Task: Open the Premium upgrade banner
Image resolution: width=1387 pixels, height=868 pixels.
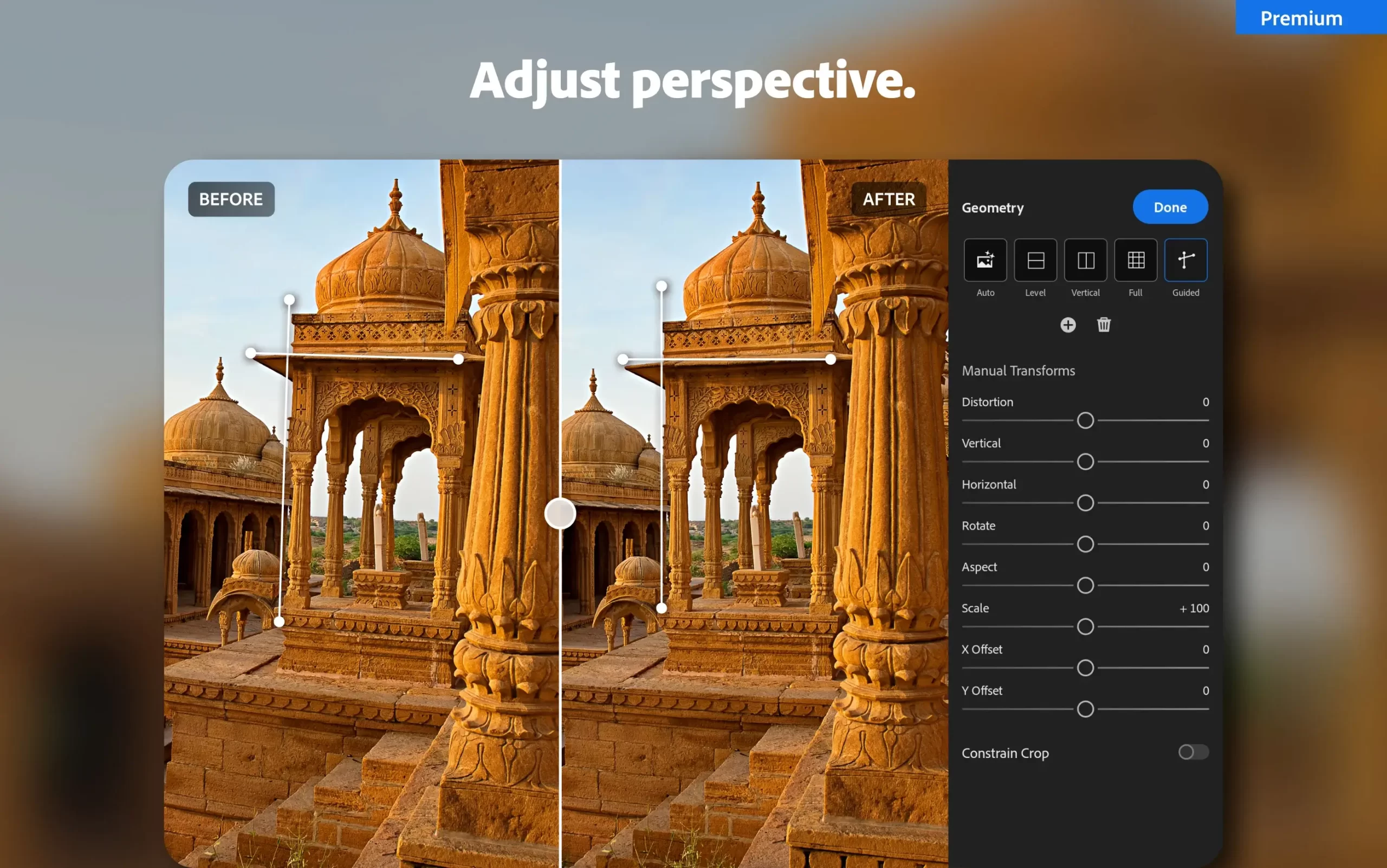Action: 1301,18
